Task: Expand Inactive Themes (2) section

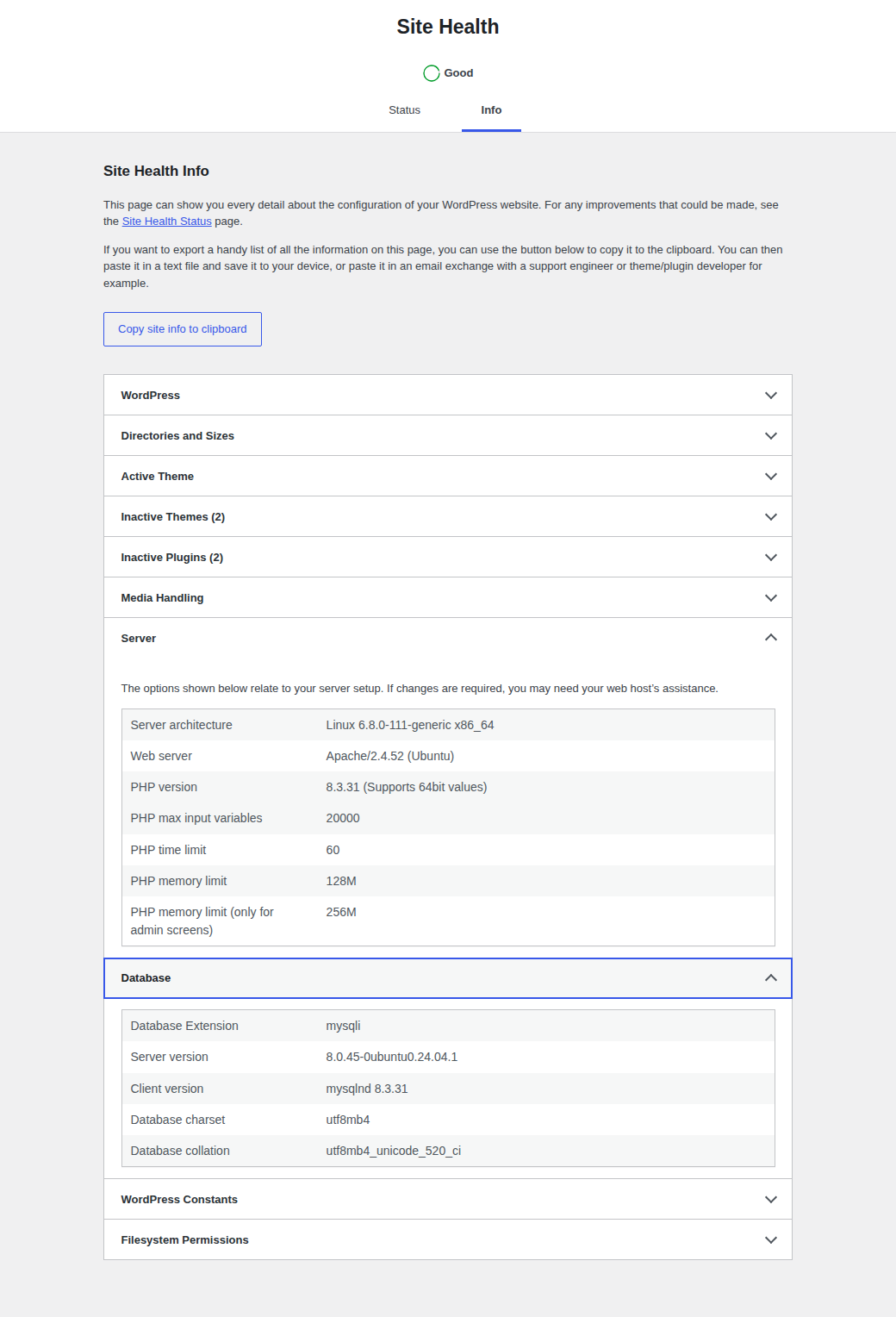Action: click(x=448, y=517)
